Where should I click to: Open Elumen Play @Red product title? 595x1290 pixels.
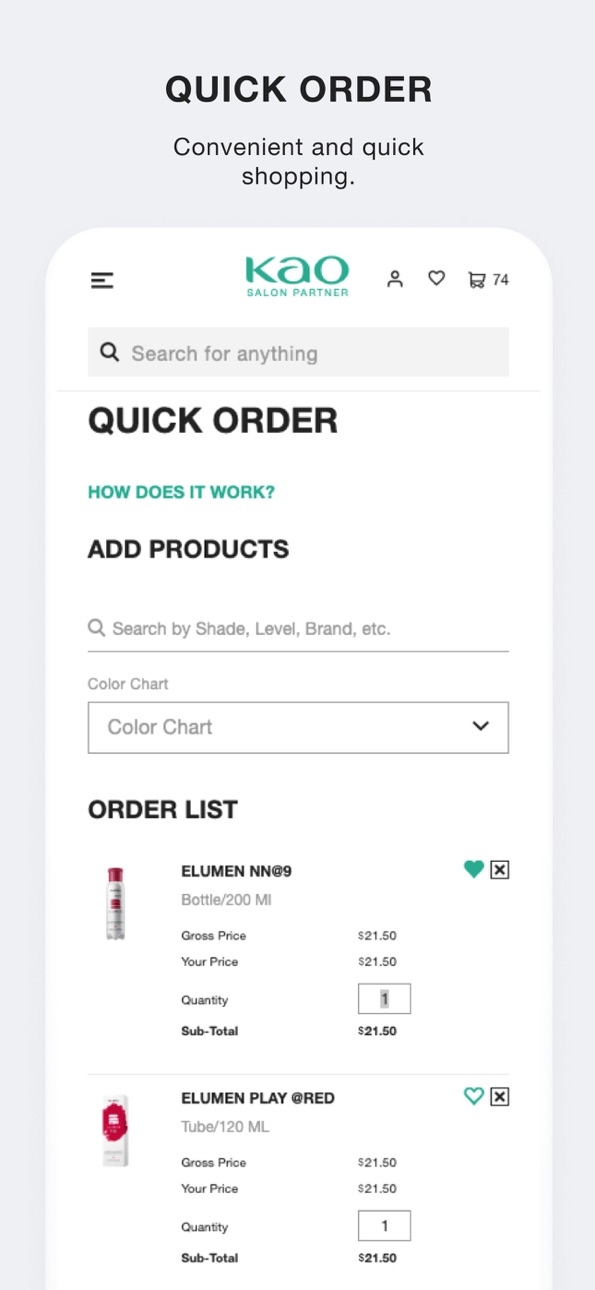point(258,1098)
